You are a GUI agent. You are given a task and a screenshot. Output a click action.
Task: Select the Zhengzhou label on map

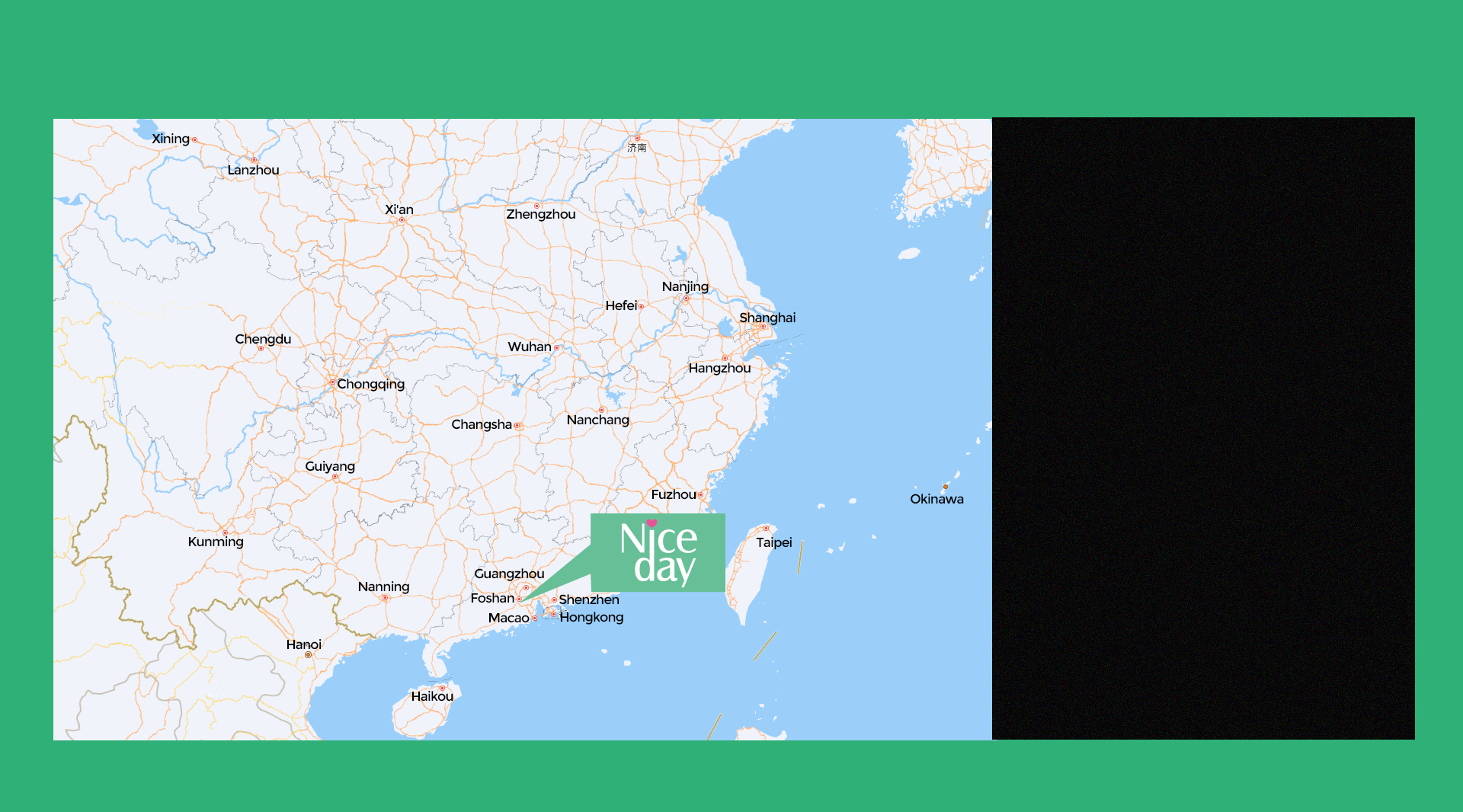(x=541, y=215)
